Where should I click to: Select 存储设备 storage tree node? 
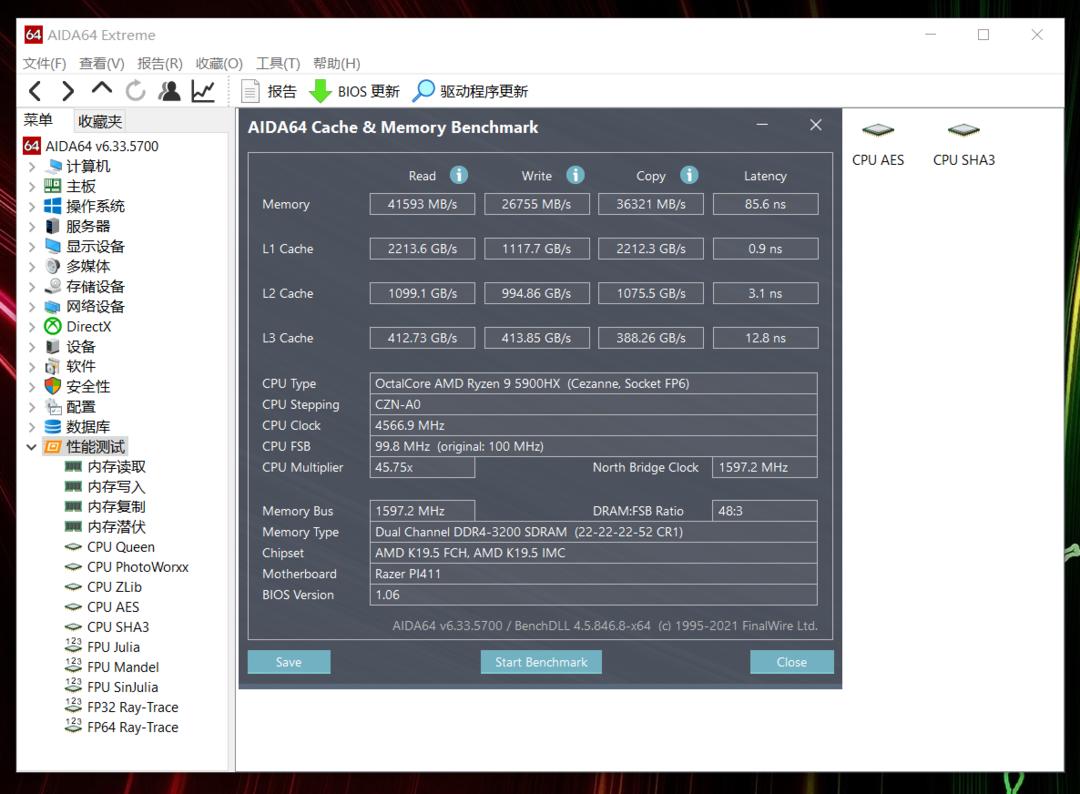(x=95, y=286)
